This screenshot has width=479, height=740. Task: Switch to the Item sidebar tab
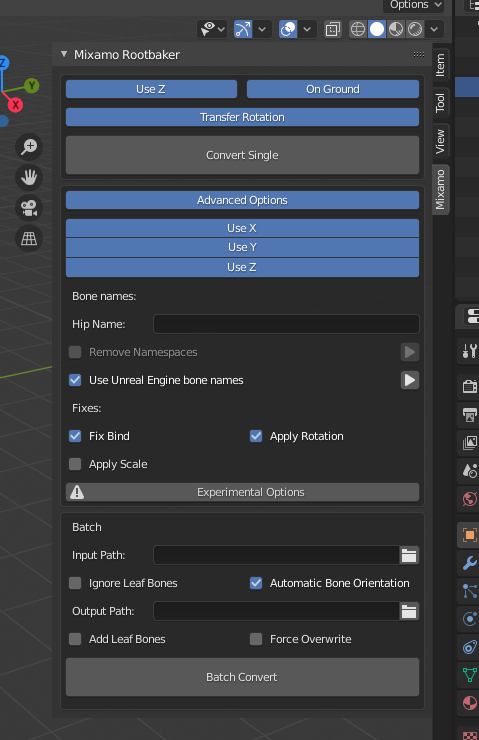click(x=440, y=65)
